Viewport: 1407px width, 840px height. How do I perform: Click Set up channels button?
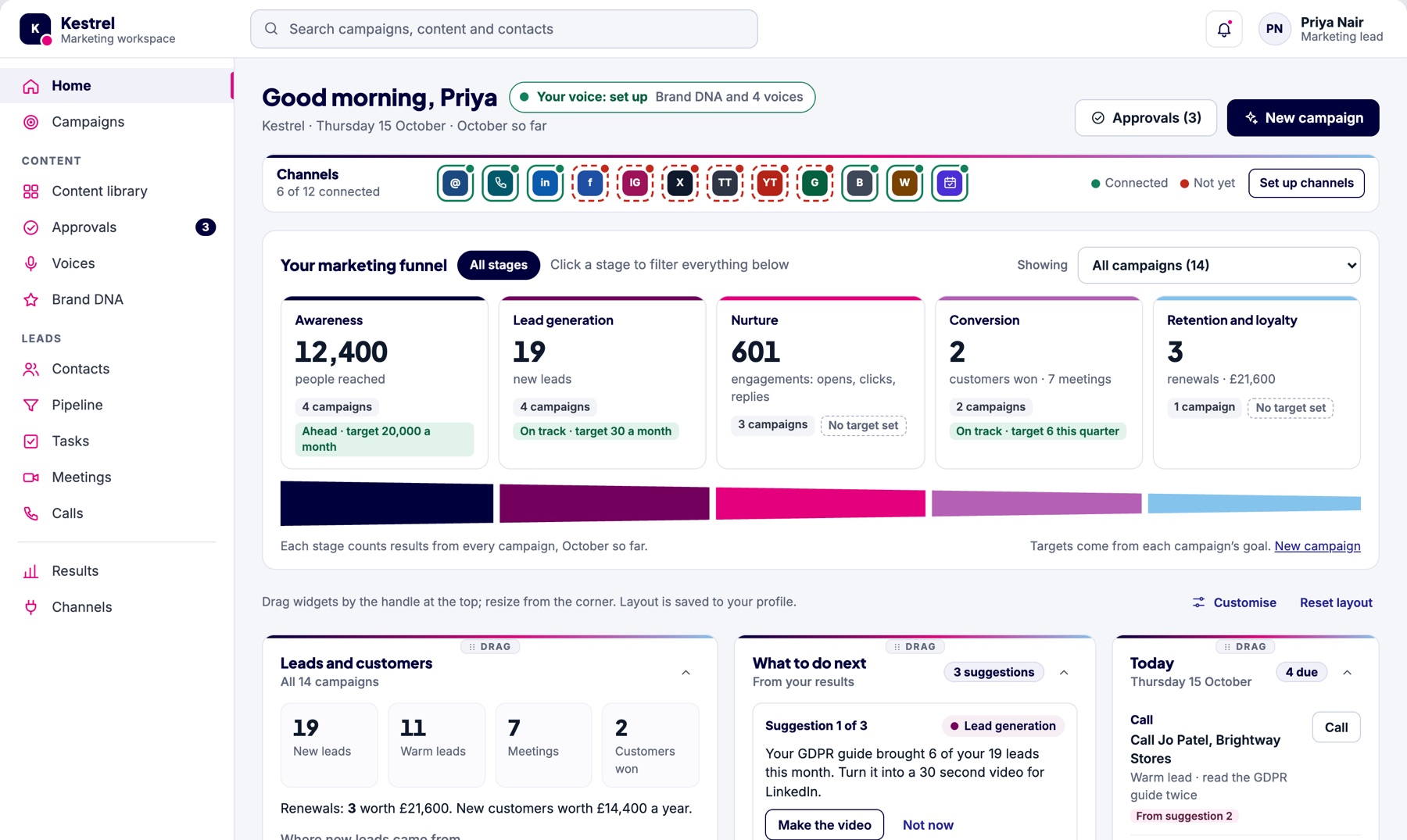(x=1306, y=183)
